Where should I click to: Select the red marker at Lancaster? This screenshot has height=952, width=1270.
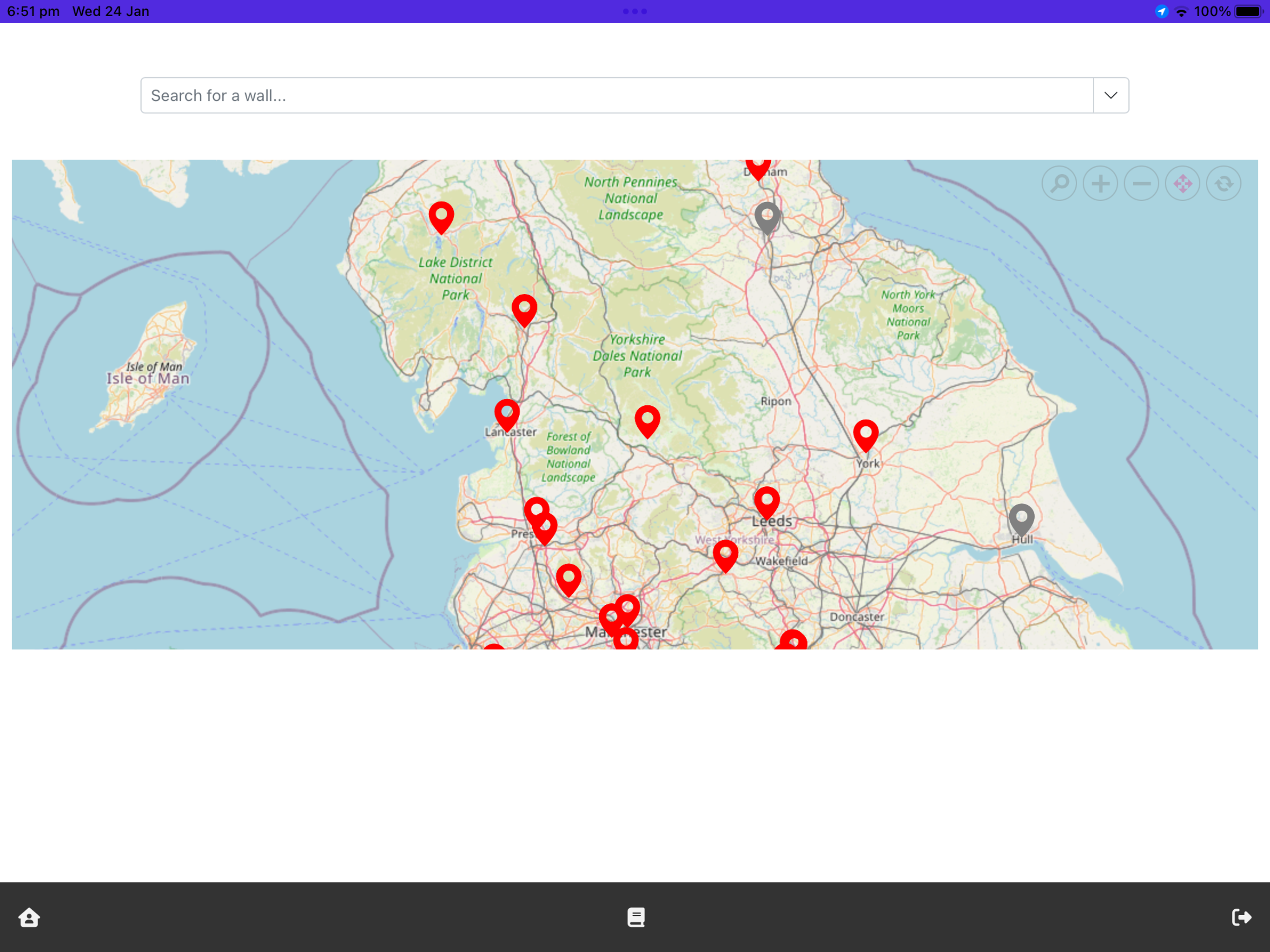point(507,414)
